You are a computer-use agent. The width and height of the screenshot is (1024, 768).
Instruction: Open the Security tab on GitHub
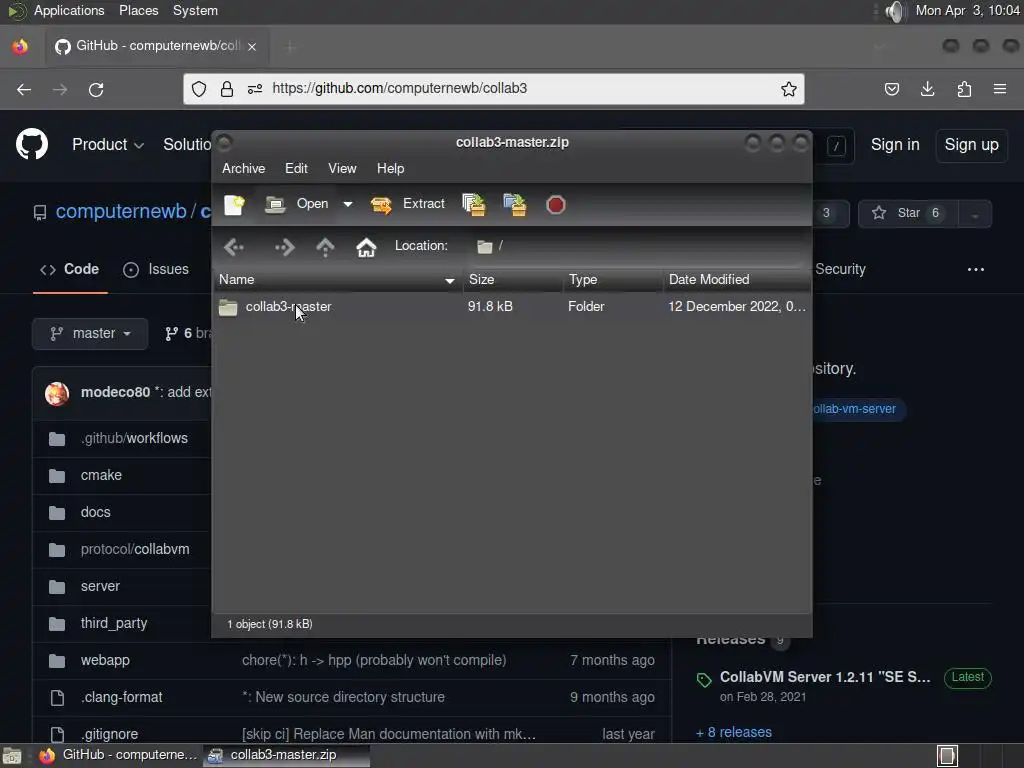coord(840,269)
